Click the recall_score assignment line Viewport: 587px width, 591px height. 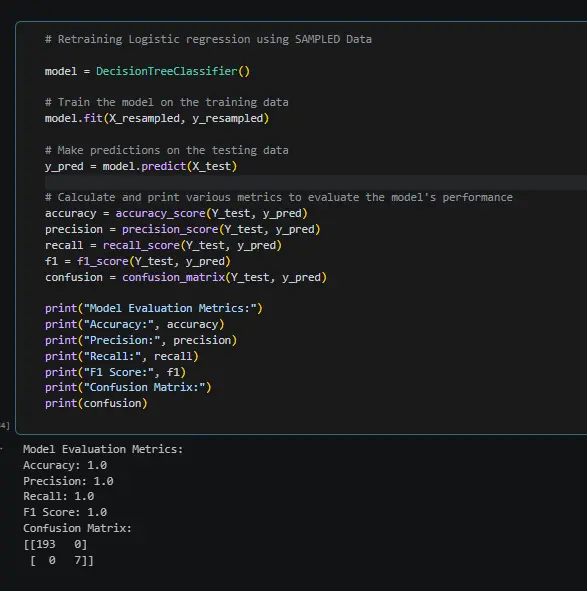click(163, 245)
